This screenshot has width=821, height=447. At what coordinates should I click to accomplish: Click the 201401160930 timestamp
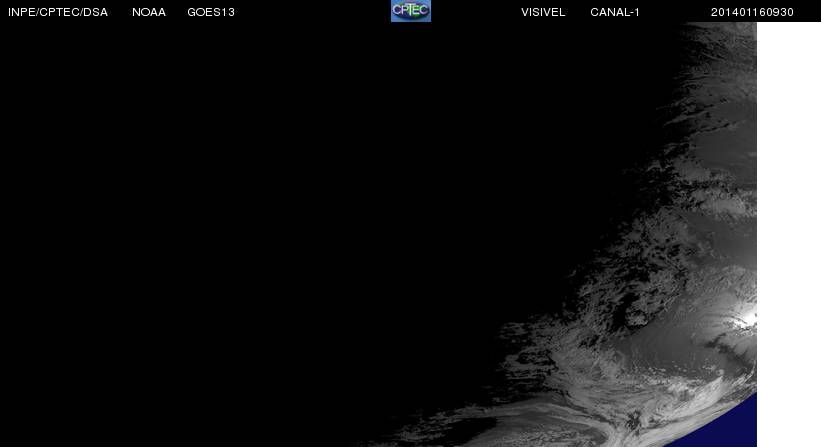click(752, 12)
